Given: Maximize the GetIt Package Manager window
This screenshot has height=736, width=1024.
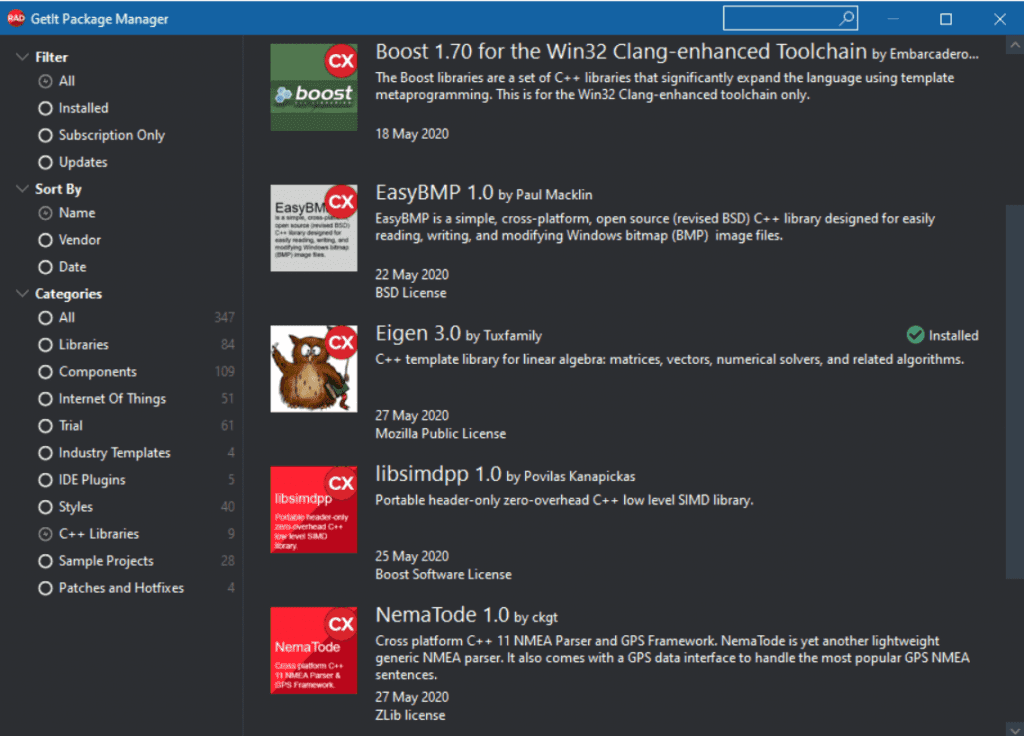Looking at the screenshot, I should (x=946, y=19).
